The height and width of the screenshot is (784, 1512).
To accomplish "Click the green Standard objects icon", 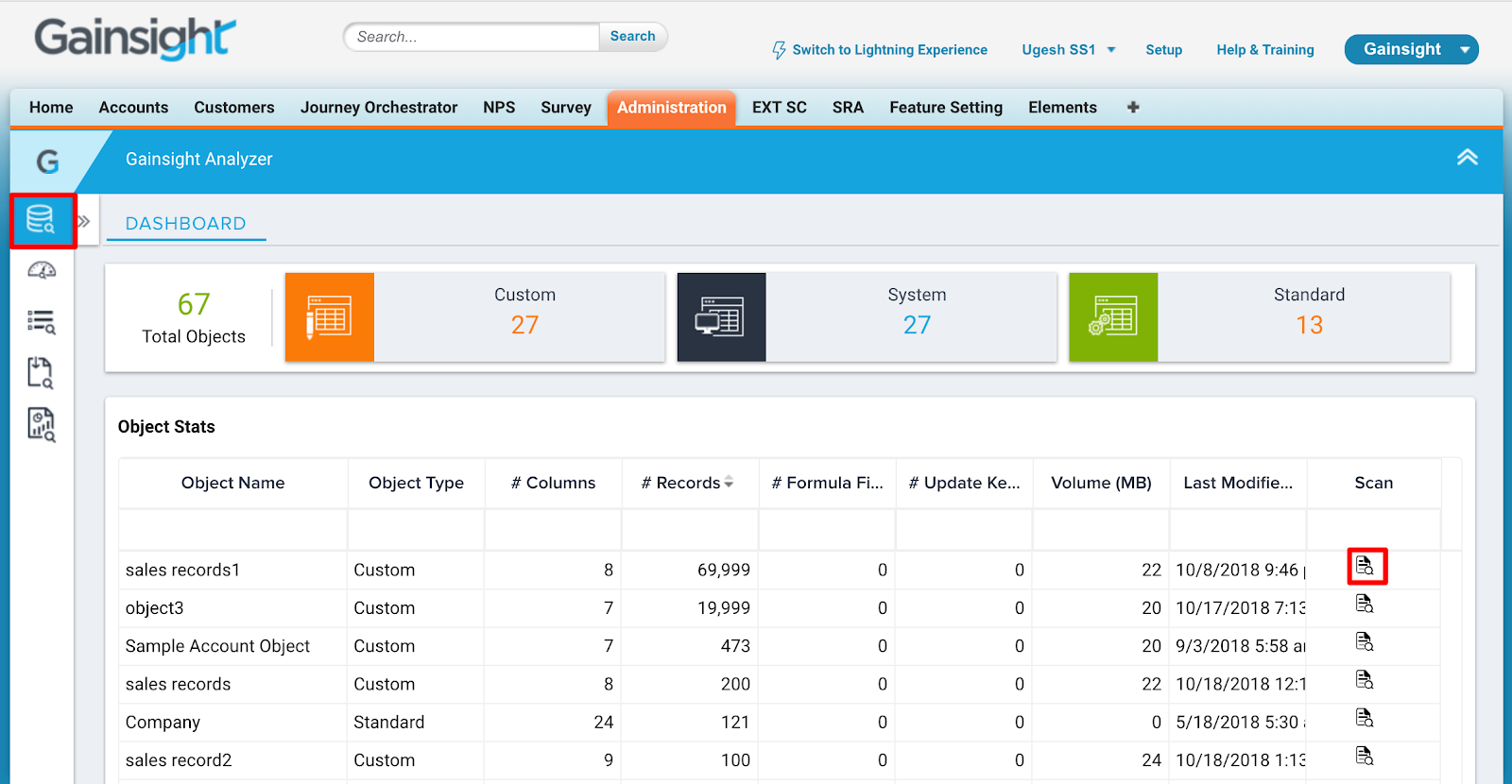I will click(x=1113, y=316).
